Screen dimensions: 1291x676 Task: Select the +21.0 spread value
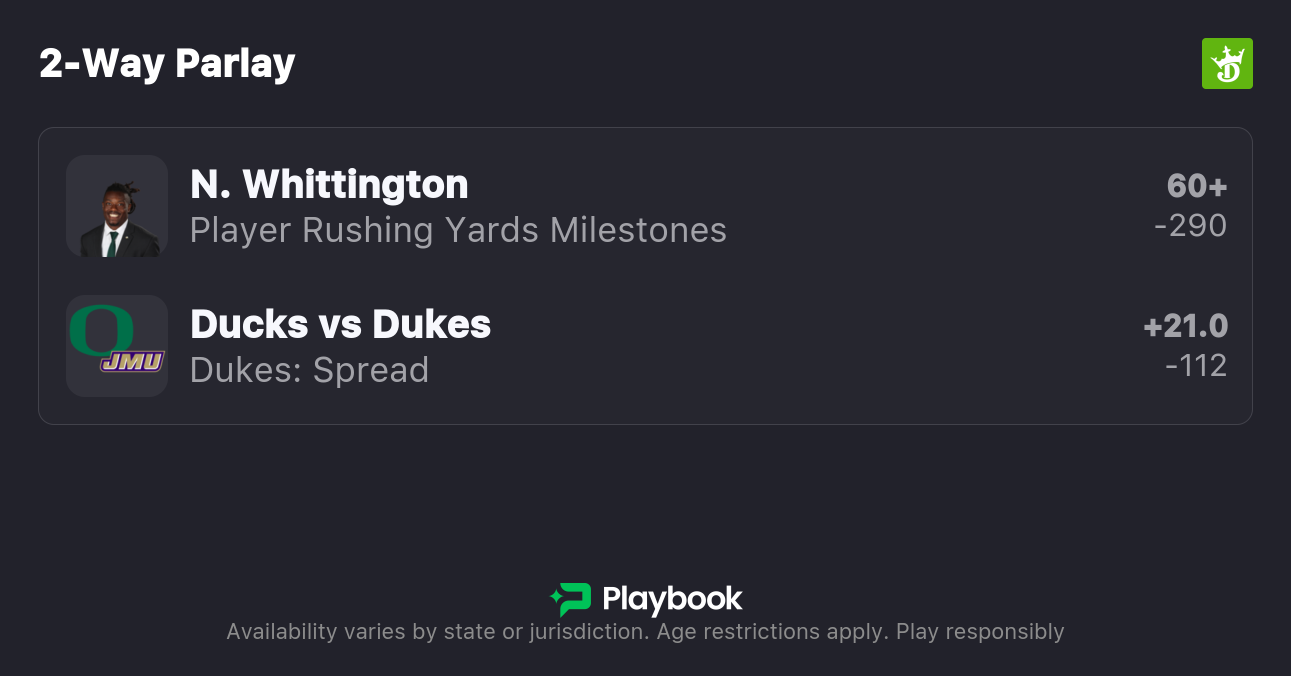pos(1185,326)
